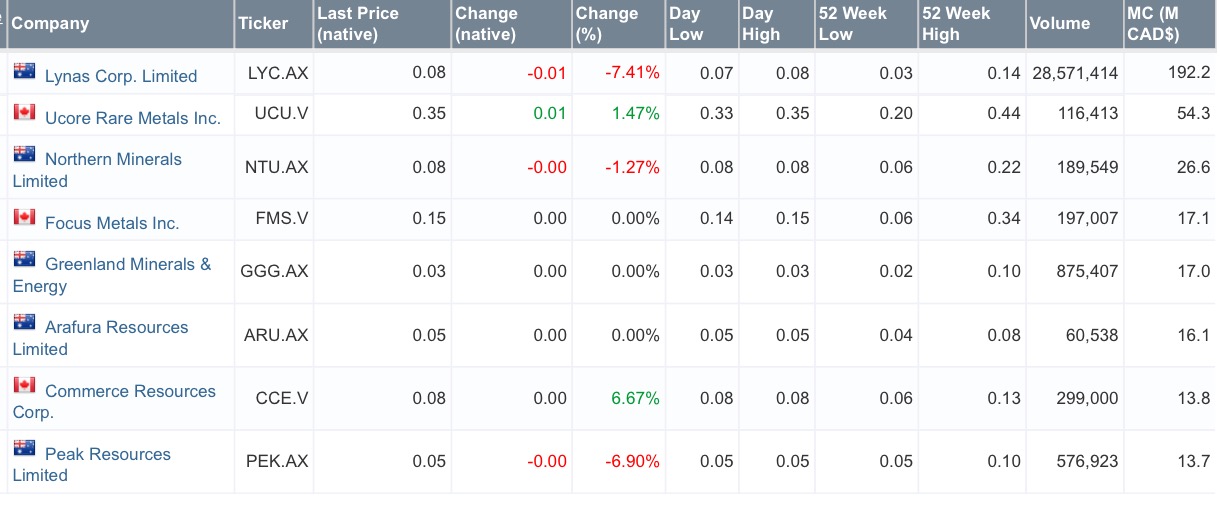Open the Commerce Resources Corp. link
The height and width of the screenshot is (509, 1220).
click(130, 391)
